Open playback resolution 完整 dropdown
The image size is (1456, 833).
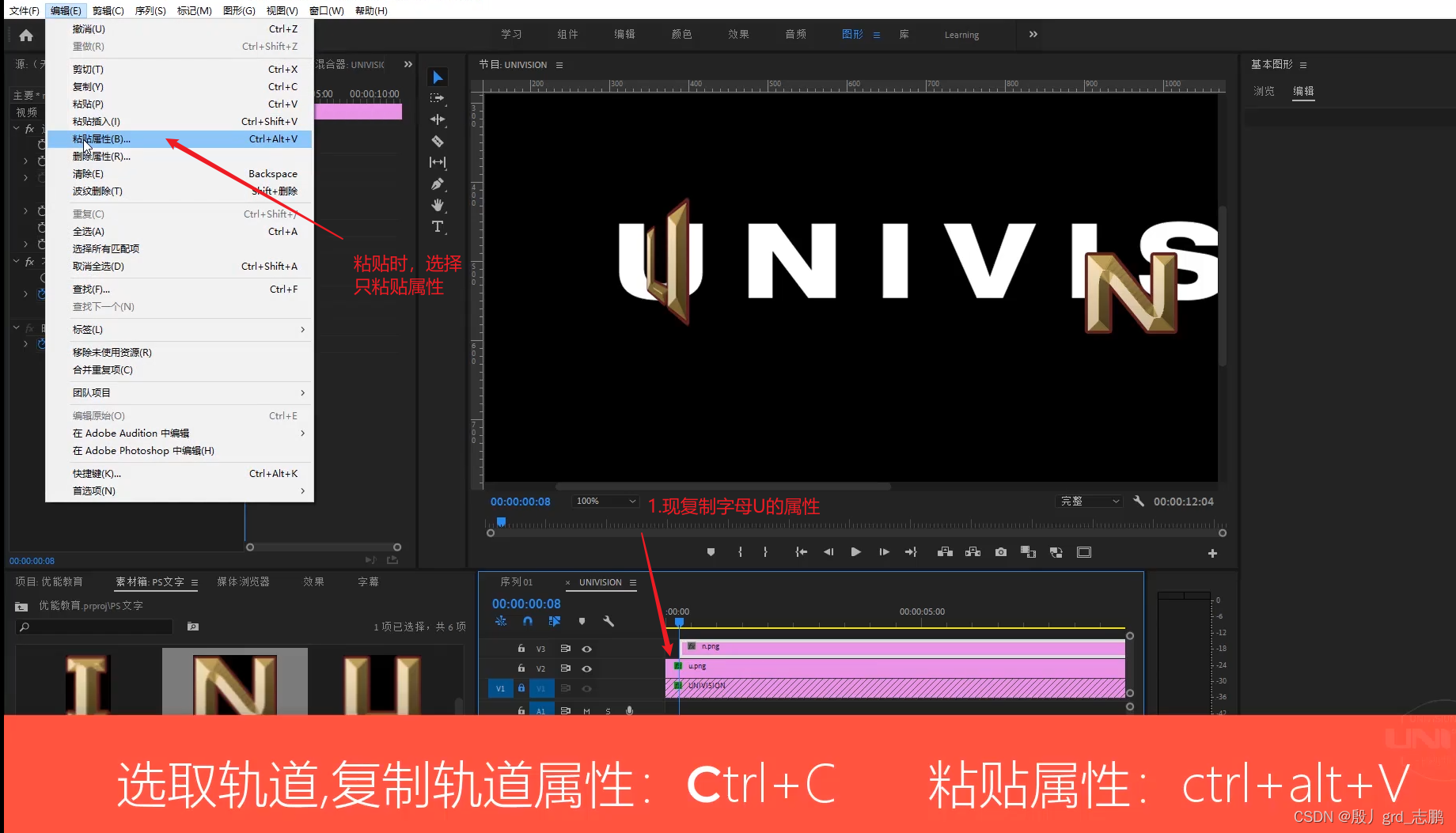pyautogui.click(x=1090, y=501)
